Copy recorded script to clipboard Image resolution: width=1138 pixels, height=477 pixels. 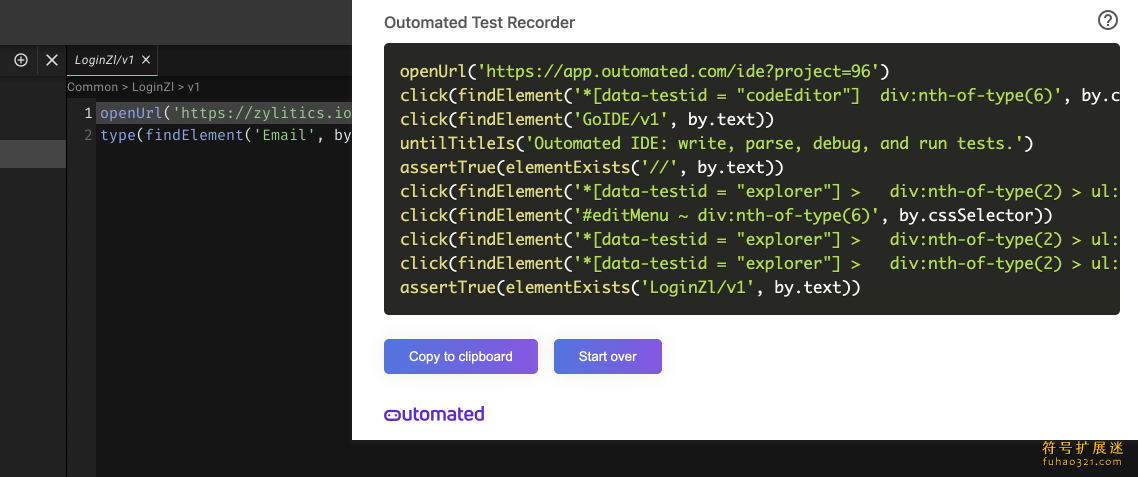pyautogui.click(x=460, y=356)
